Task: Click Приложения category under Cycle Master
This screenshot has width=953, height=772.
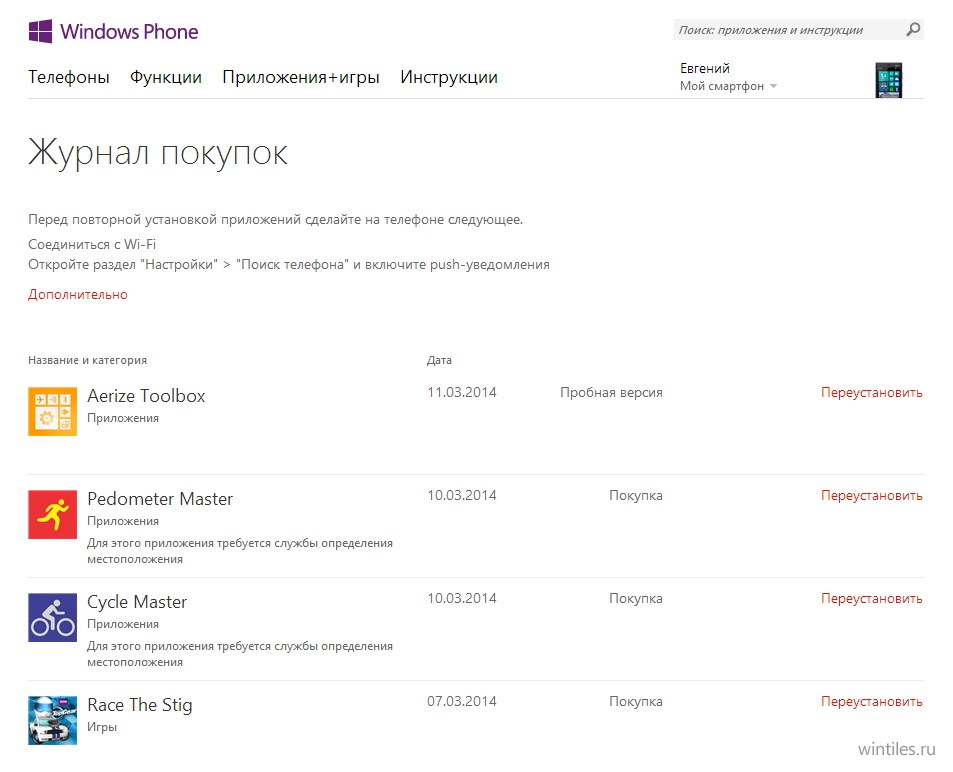Action: pos(123,624)
